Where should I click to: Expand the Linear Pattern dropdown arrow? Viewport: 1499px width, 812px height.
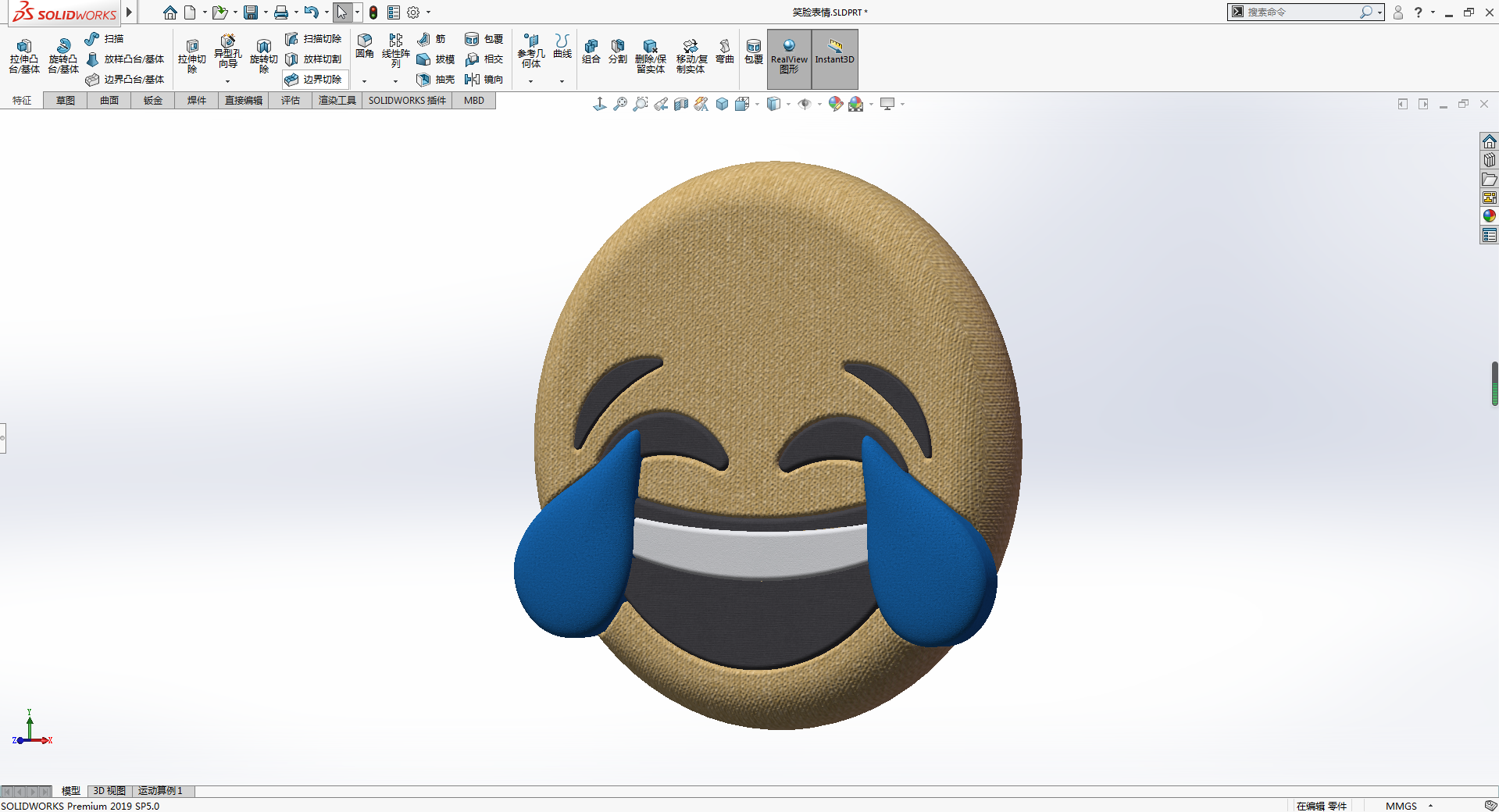coord(395,81)
